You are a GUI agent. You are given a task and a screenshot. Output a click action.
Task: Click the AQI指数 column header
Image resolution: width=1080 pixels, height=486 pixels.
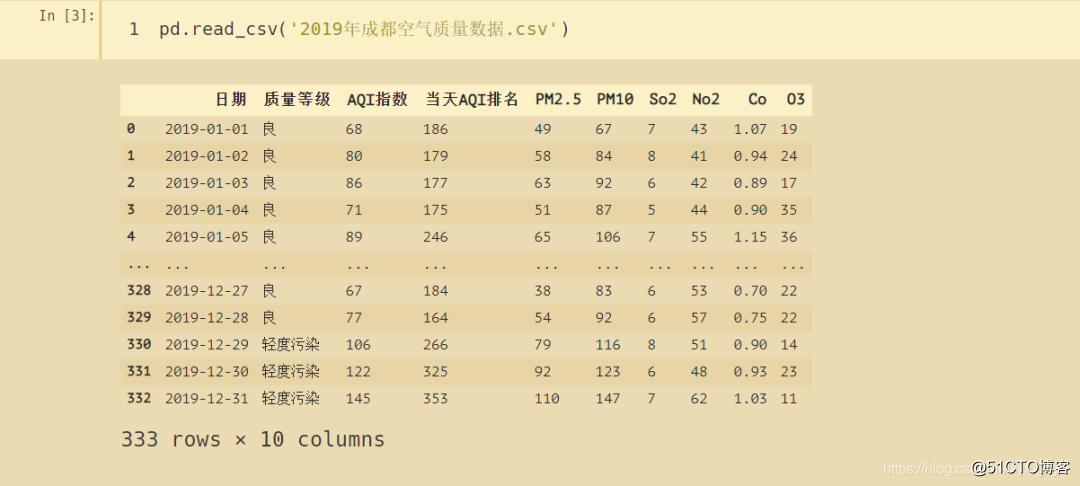point(377,99)
